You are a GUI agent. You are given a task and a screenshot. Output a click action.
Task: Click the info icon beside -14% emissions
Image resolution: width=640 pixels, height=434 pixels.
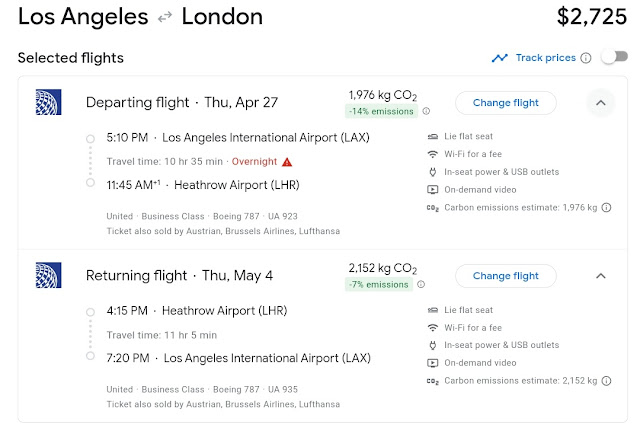(426, 111)
